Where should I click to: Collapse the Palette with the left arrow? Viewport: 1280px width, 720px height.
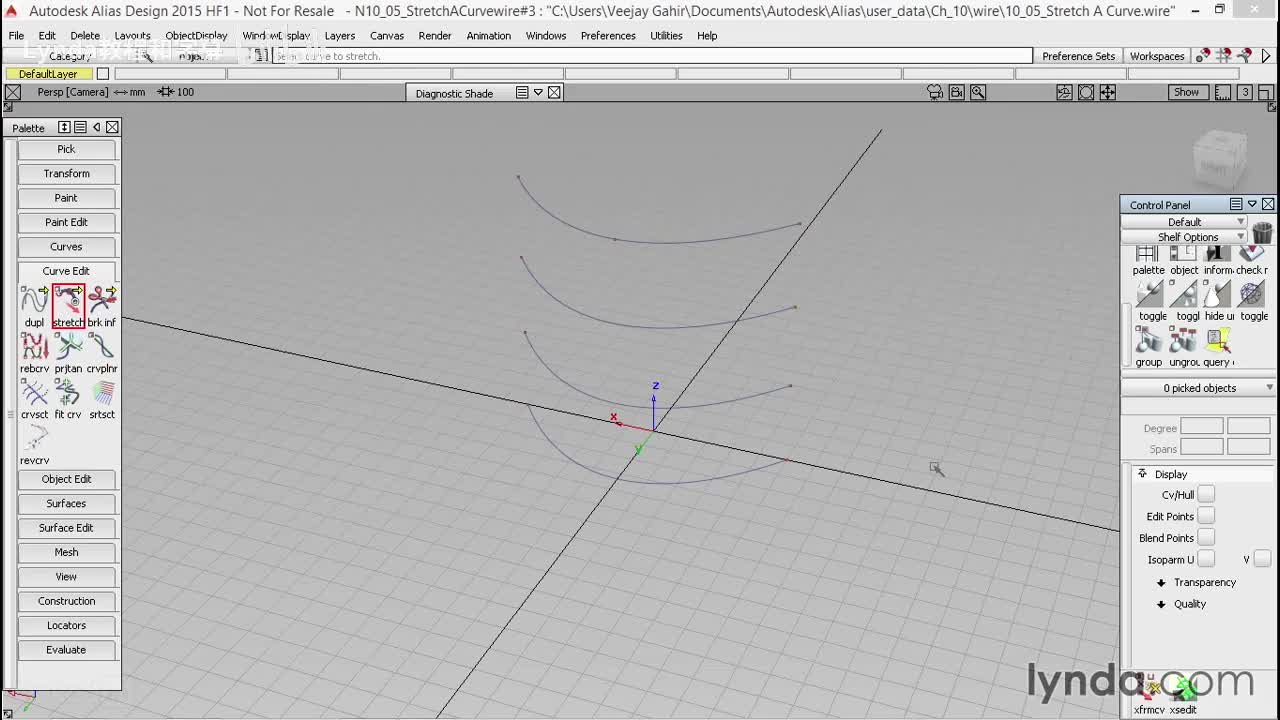96,127
